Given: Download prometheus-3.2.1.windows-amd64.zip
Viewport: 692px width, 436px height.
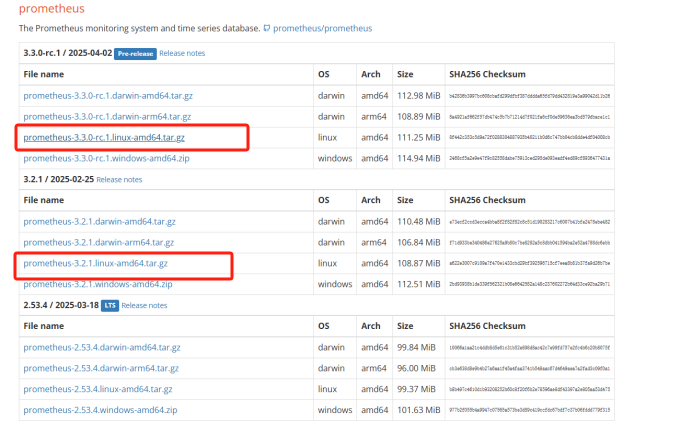Looking at the screenshot, I should (x=98, y=284).
